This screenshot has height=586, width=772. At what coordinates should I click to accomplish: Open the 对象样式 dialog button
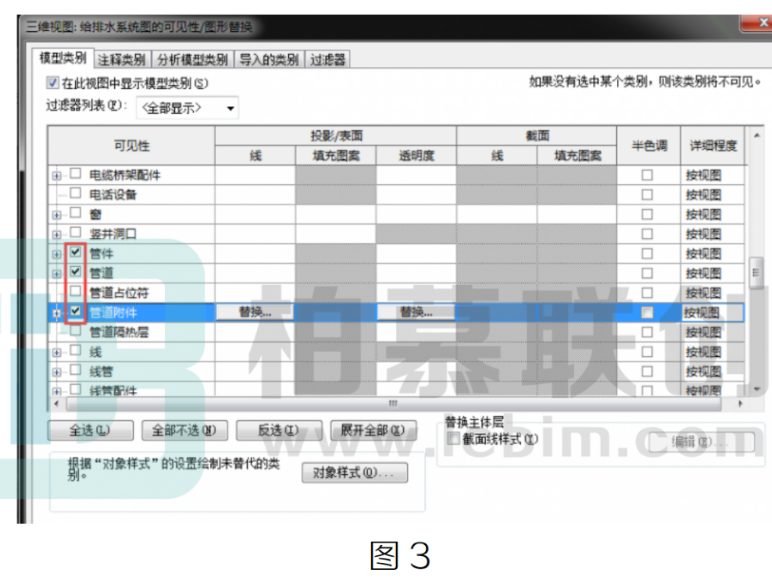(354, 473)
